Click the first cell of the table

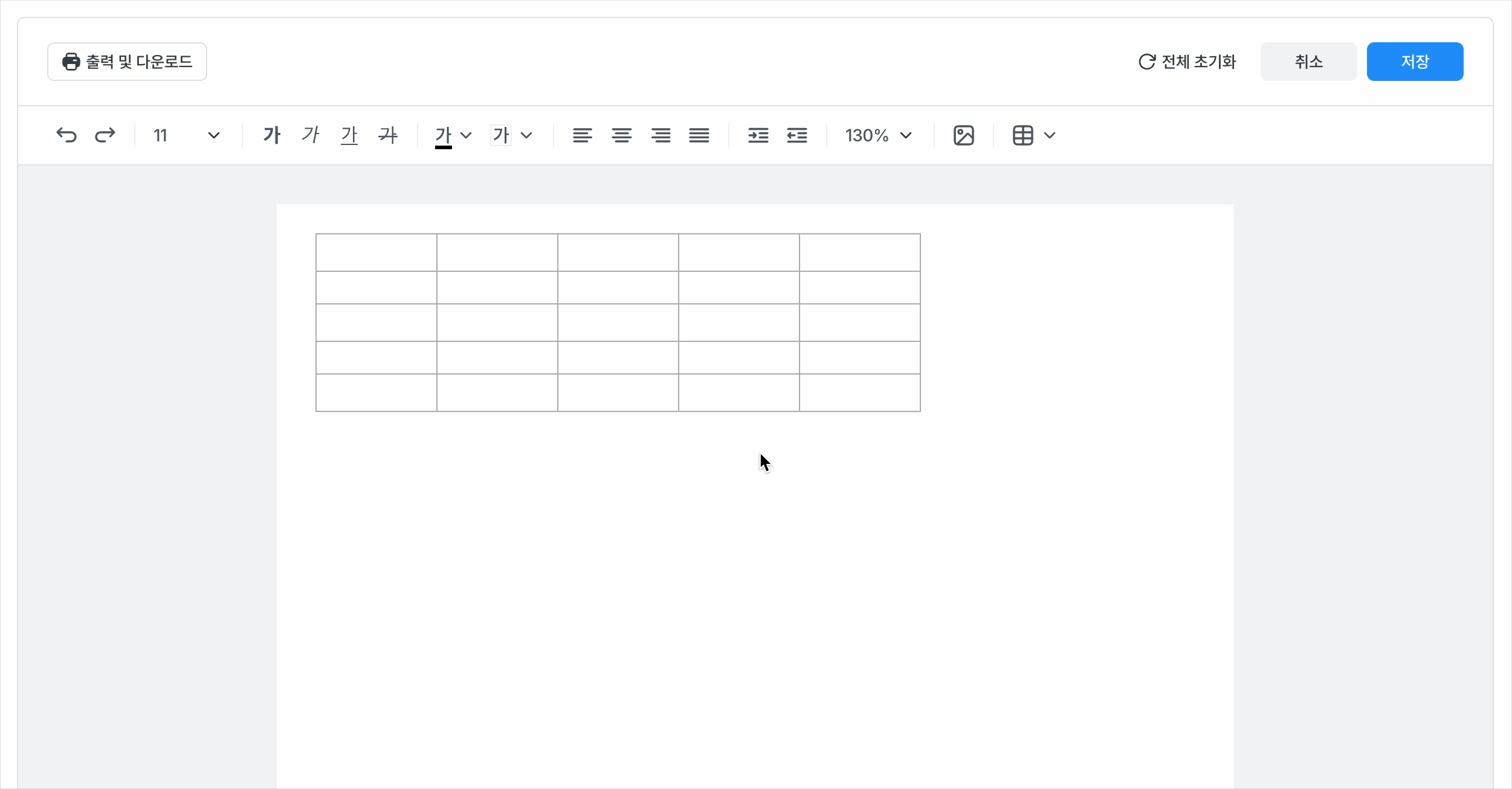376,253
